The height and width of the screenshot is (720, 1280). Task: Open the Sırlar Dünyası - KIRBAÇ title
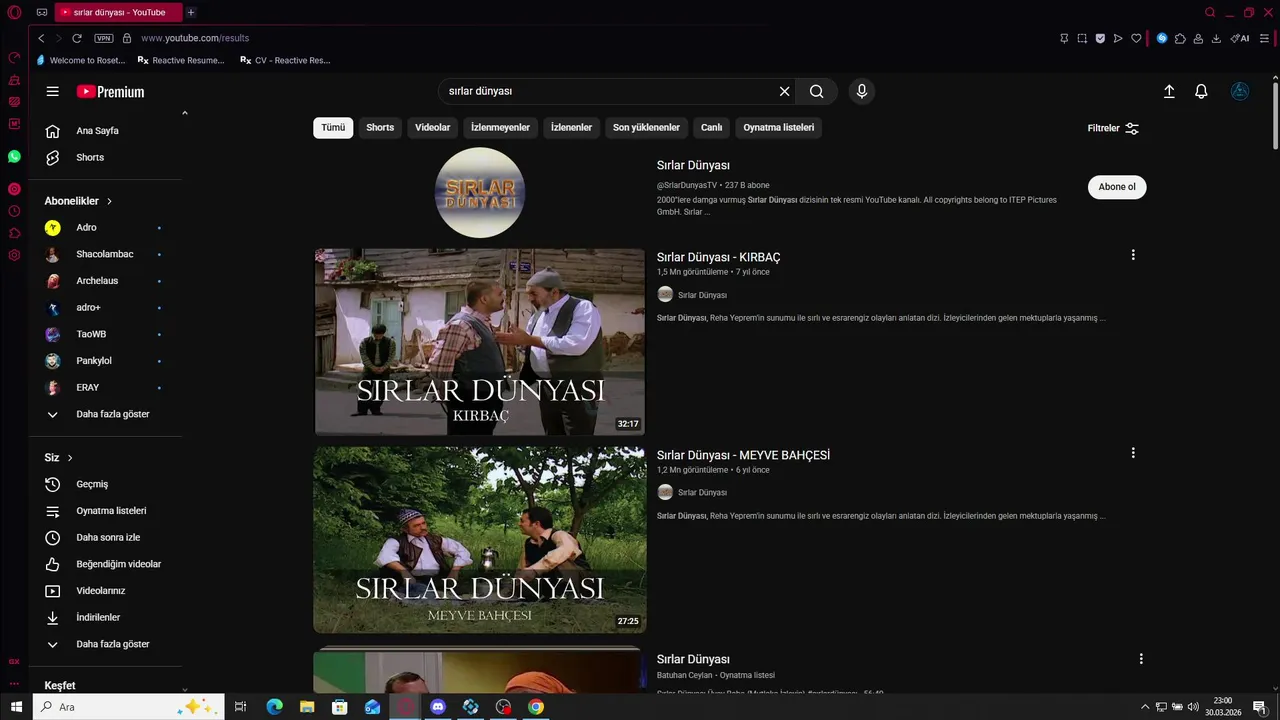tap(719, 257)
